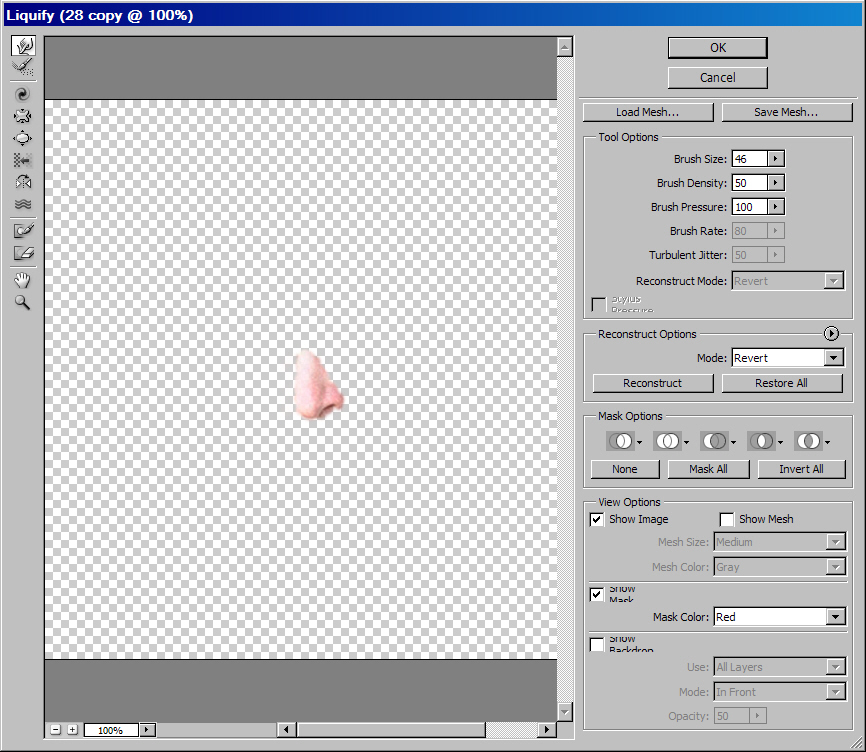Image resolution: width=866 pixels, height=752 pixels.
Task: Click the Brush Size input field
Action: coord(749,159)
